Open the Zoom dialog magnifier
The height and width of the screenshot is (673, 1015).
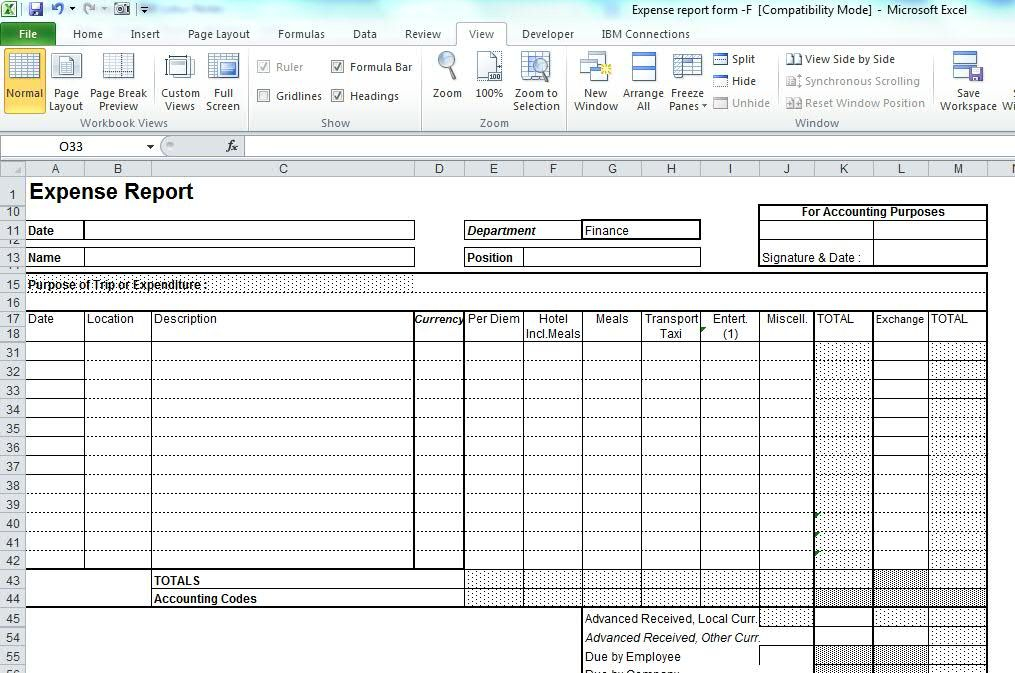(x=447, y=75)
